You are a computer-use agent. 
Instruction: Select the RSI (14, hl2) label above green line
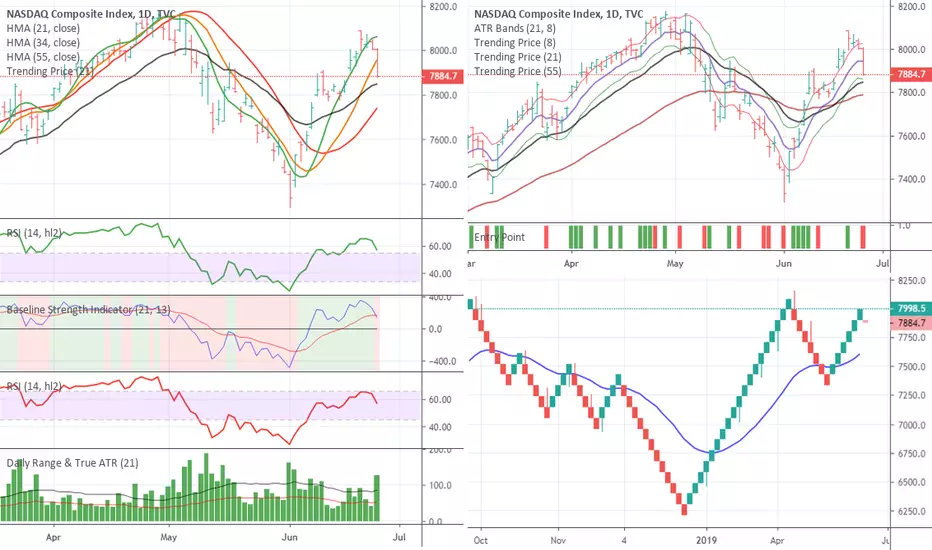pyautogui.click(x=34, y=233)
